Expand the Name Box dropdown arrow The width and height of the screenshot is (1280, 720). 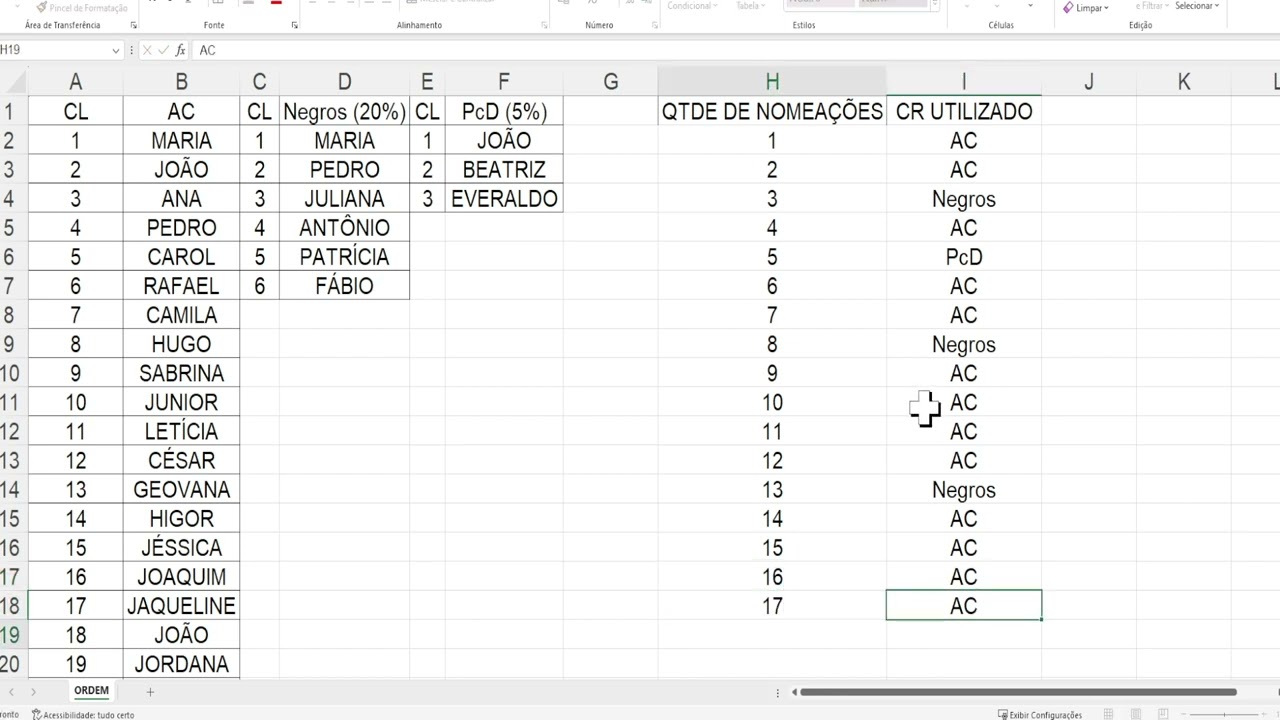click(x=116, y=50)
